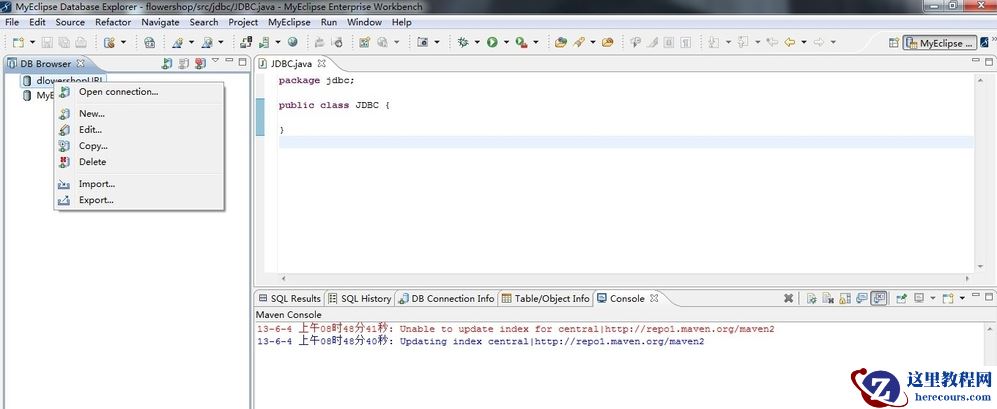Click the back navigation yellow arrow
Screen dimensions: 997x409
coord(789,43)
